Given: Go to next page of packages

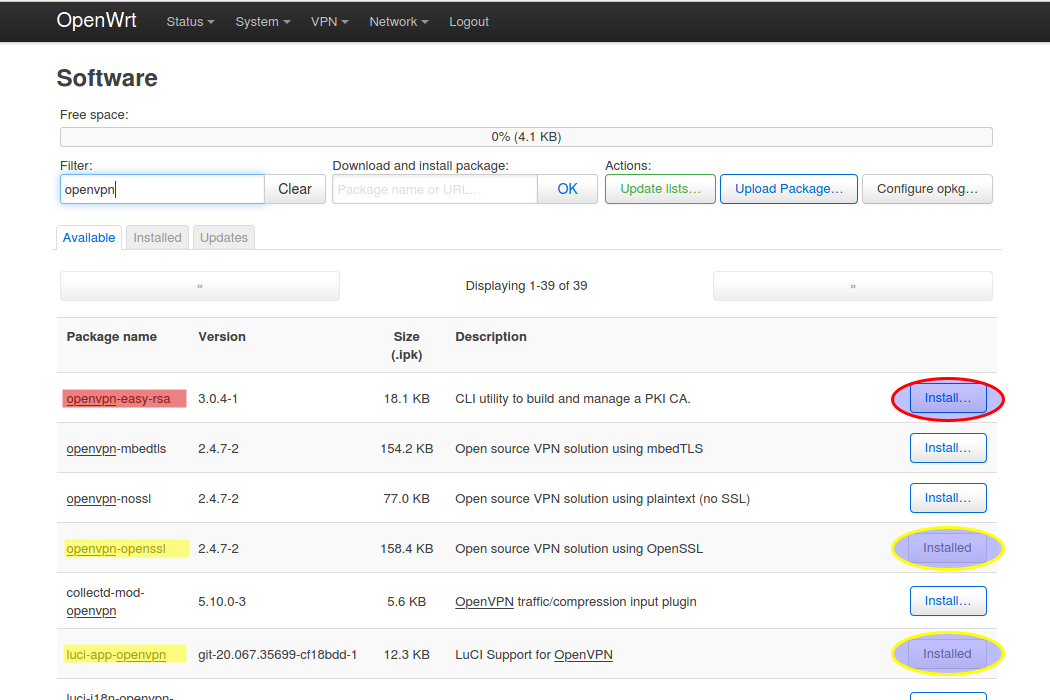Looking at the screenshot, I should pos(852,286).
